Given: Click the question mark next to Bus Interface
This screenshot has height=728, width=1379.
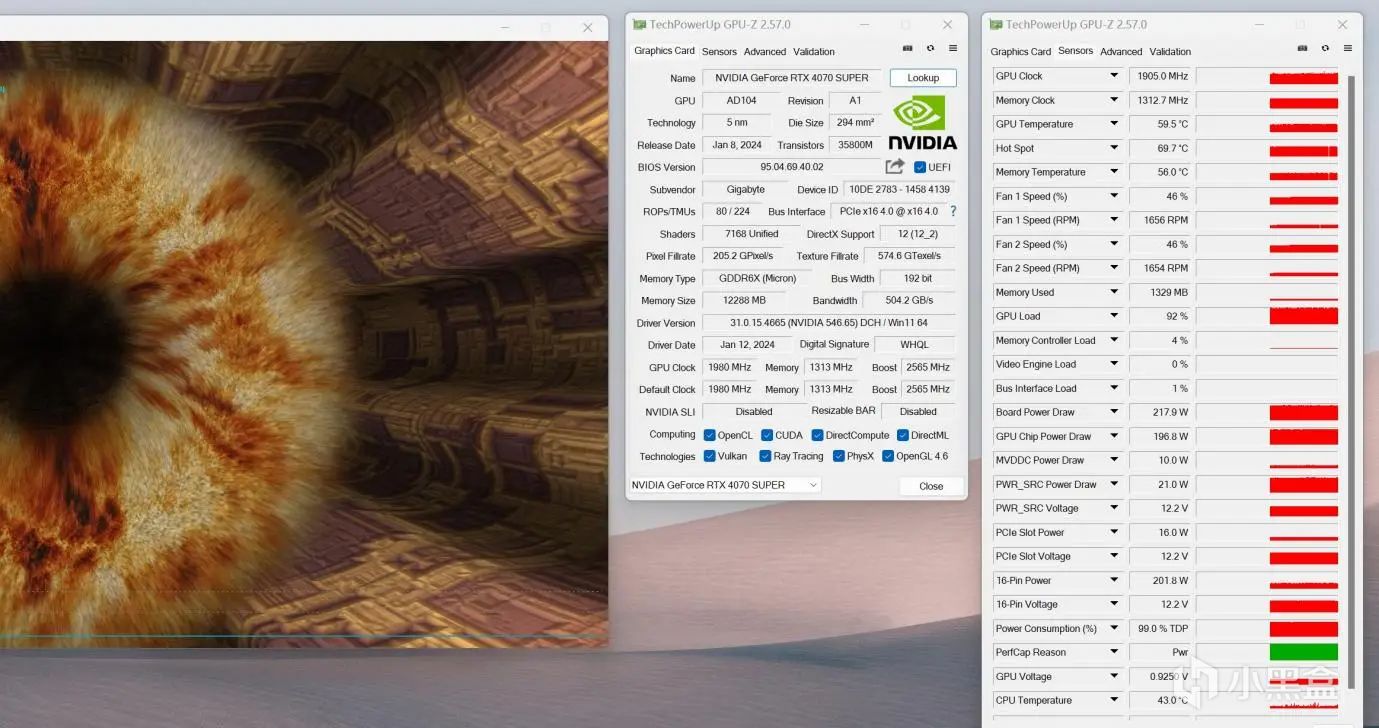Looking at the screenshot, I should 953,211.
